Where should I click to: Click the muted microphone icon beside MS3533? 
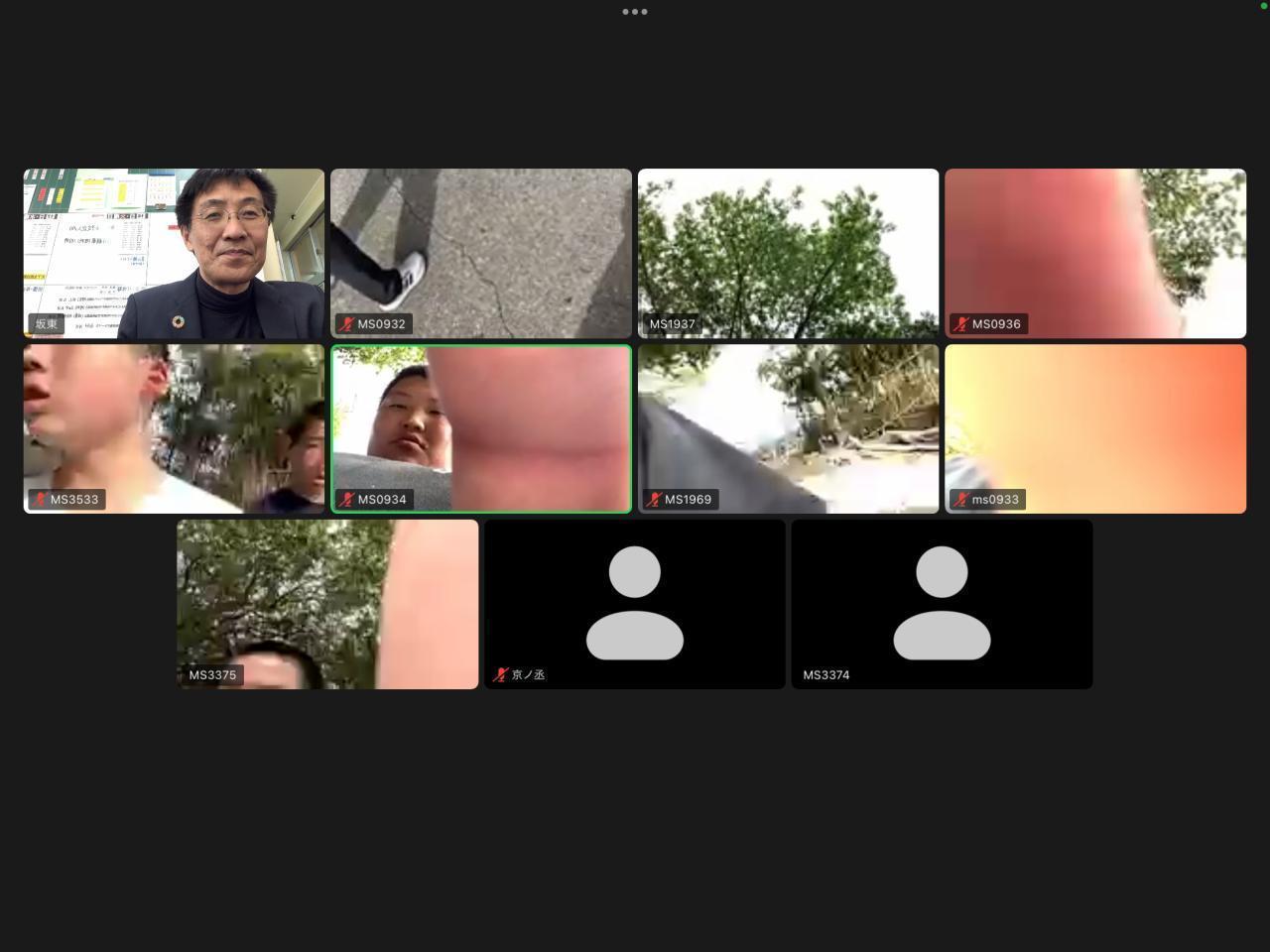point(40,500)
